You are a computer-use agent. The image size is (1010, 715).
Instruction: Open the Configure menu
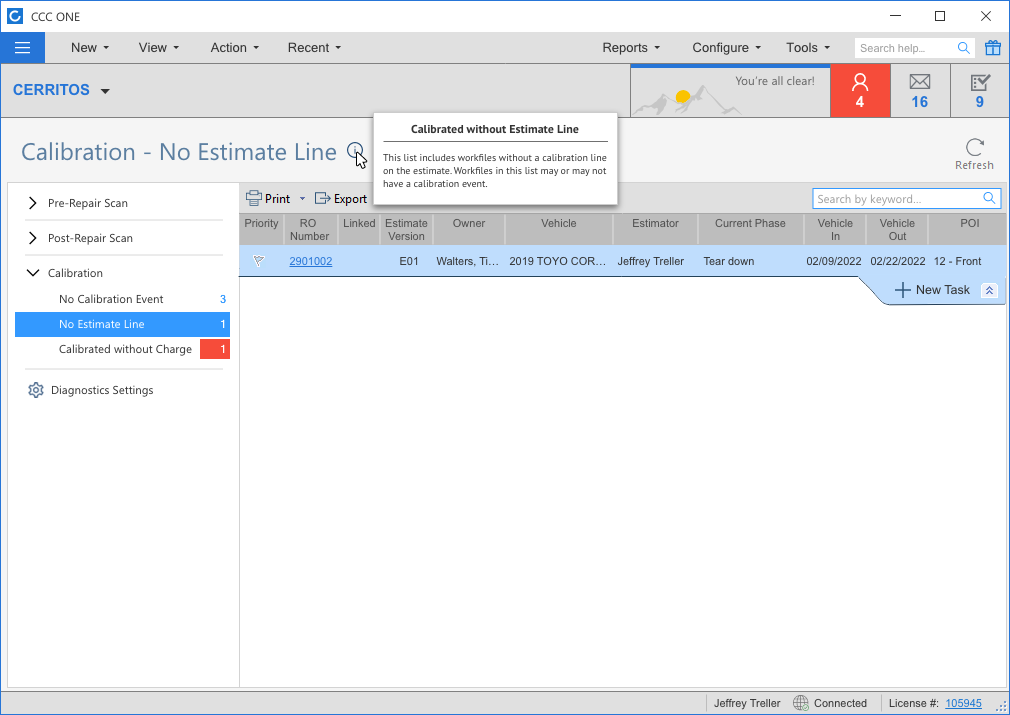pyautogui.click(x=727, y=48)
